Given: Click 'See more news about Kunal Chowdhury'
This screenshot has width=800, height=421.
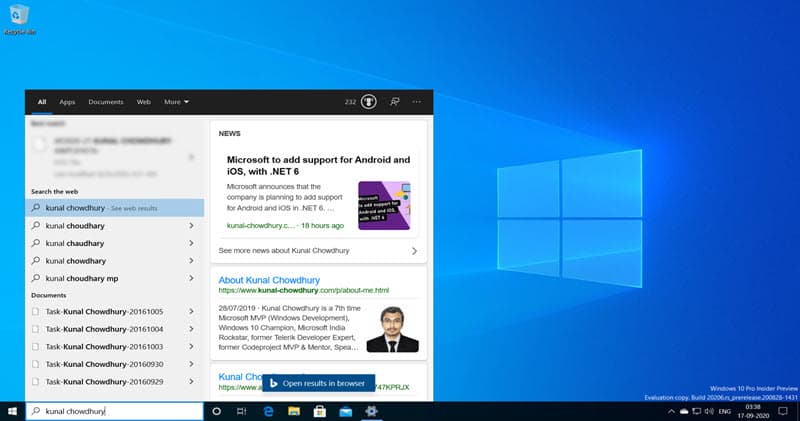Looking at the screenshot, I should [284, 251].
